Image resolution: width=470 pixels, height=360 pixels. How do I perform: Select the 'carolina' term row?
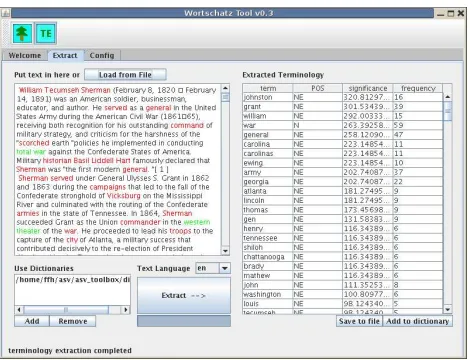343,144
